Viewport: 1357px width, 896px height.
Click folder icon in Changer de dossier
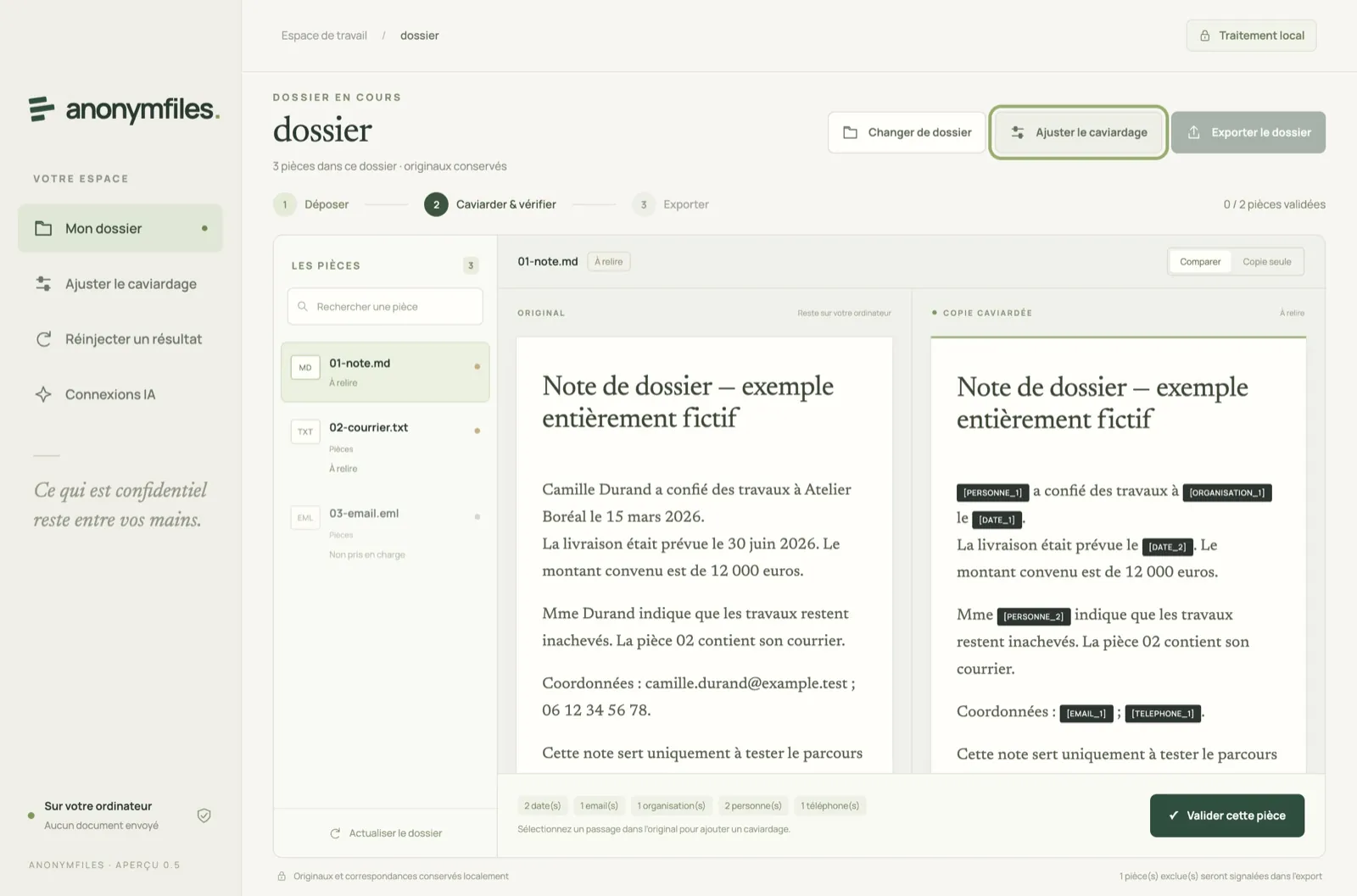[x=850, y=132]
